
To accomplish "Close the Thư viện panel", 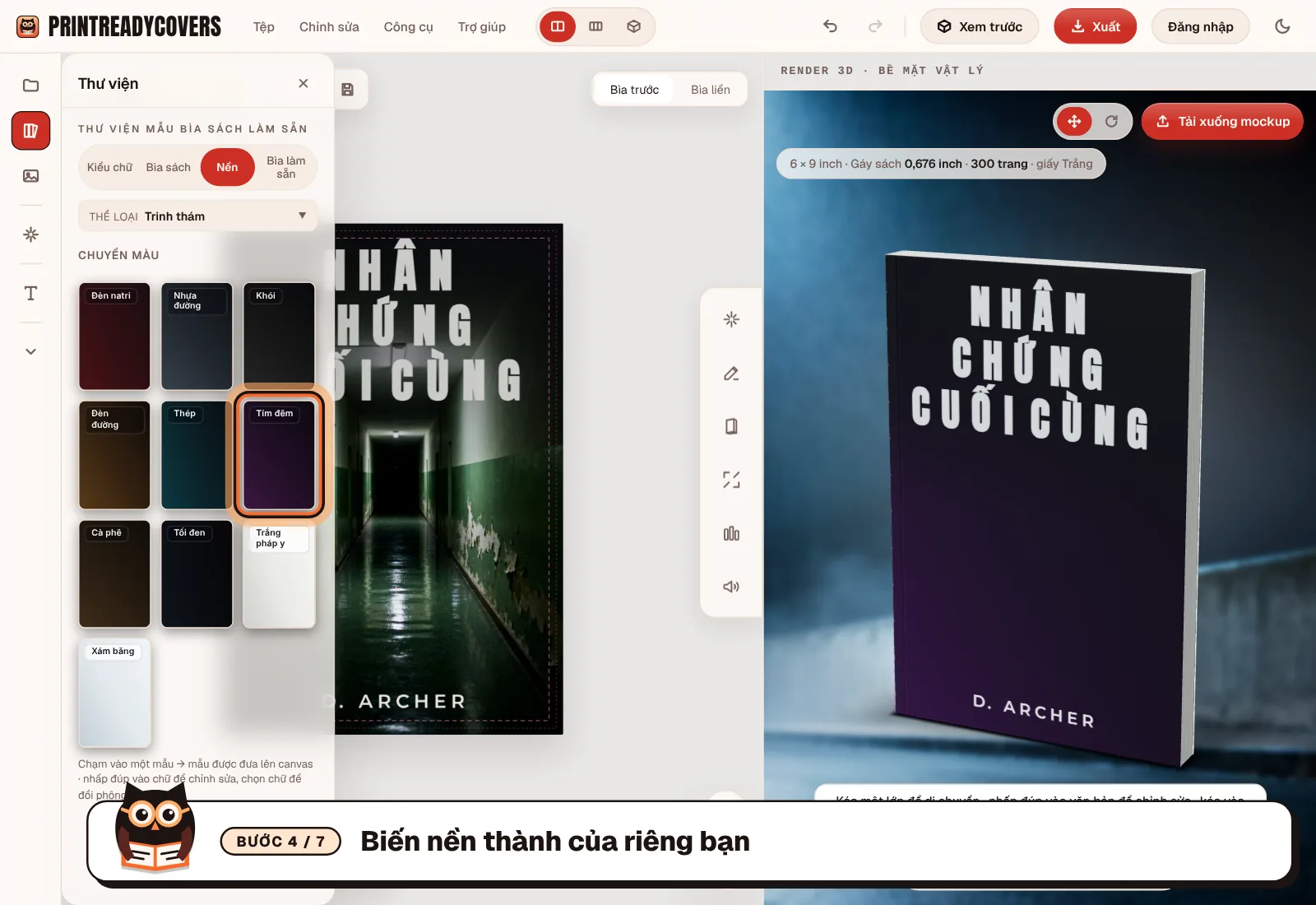I will point(304,83).
